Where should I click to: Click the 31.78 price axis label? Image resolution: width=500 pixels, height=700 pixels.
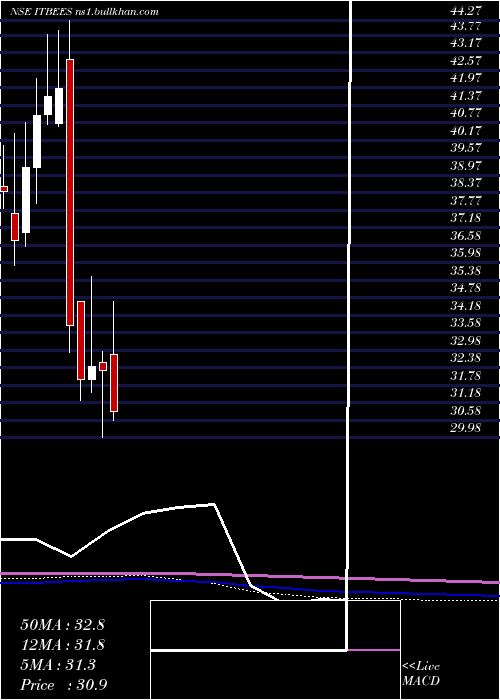466,376
